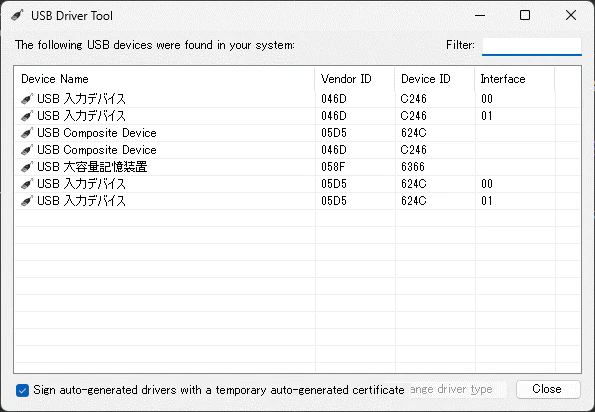Maximize the USB Driver Tool window
Viewport: 595px width, 412px height.
click(525, 15)
